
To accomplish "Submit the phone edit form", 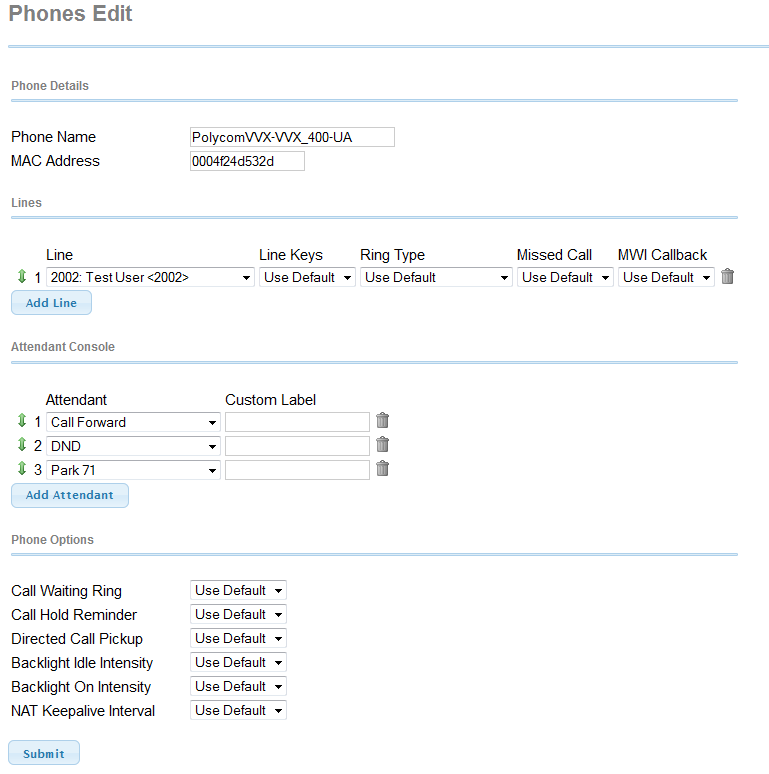I will (x=44, y=753).
